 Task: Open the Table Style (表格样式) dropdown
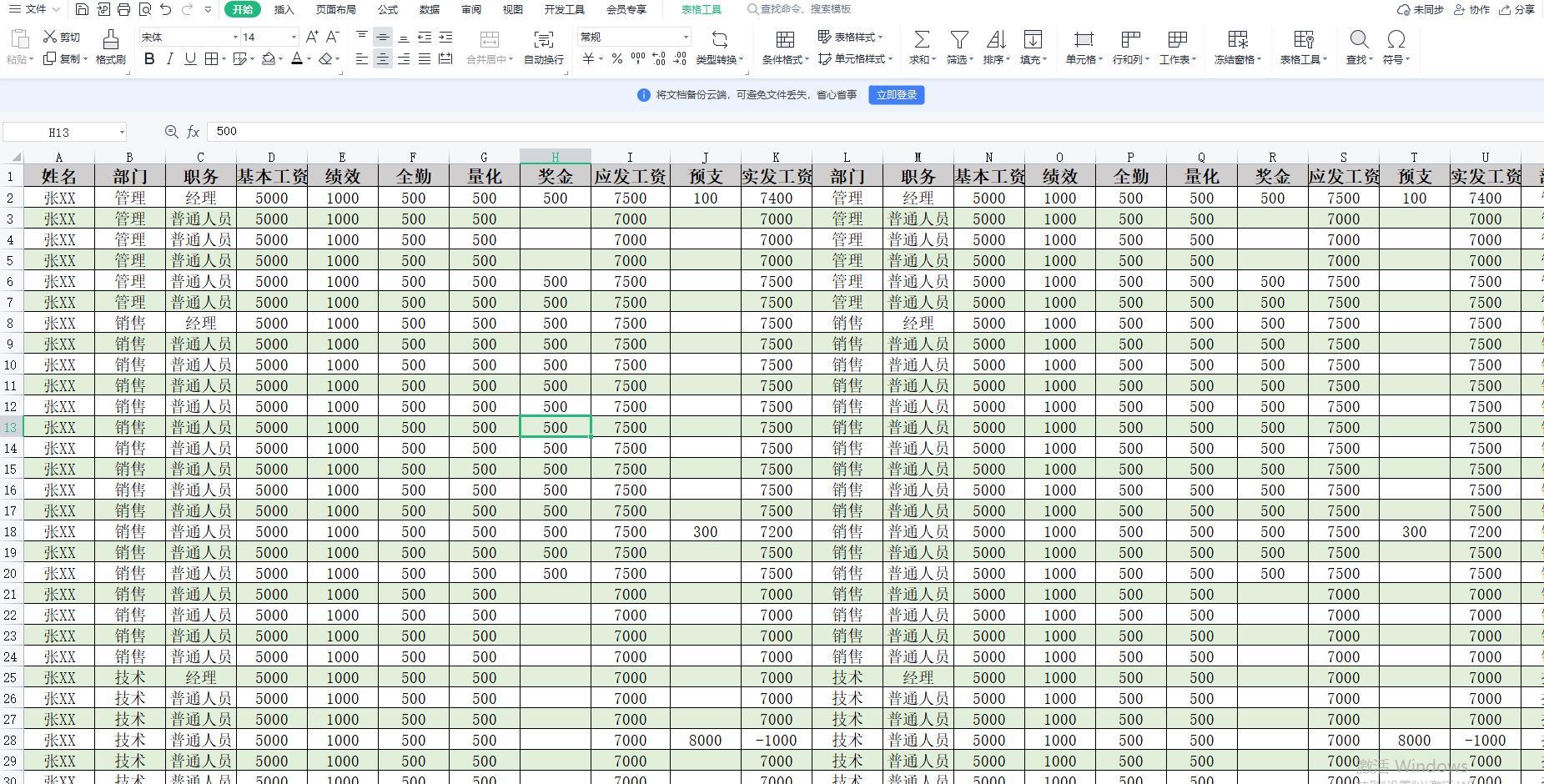[x=851, y=37]
